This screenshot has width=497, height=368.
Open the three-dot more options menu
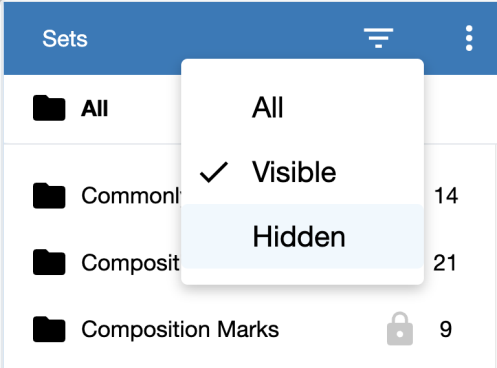pyautogui.click(x=469, y=38)
